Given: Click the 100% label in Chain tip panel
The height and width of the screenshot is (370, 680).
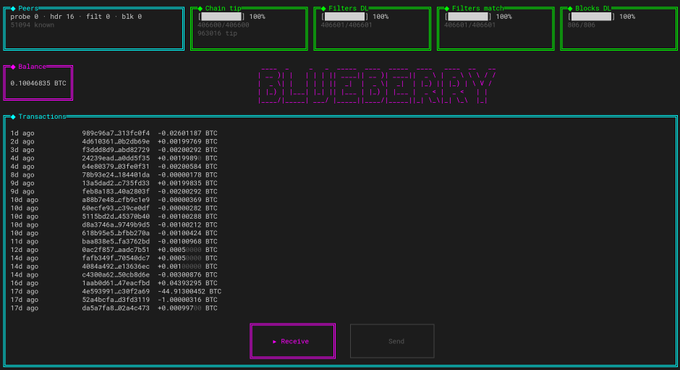Looking at the screenshot, I should tap(257, 16).
